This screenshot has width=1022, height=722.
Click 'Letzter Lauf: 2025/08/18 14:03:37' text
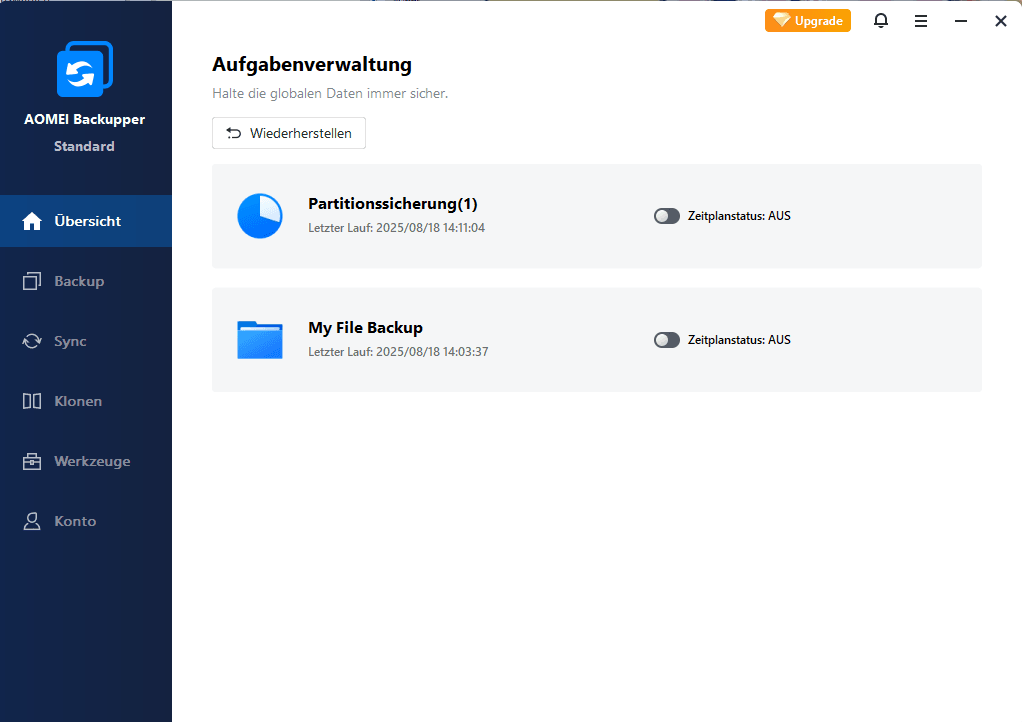398,351
